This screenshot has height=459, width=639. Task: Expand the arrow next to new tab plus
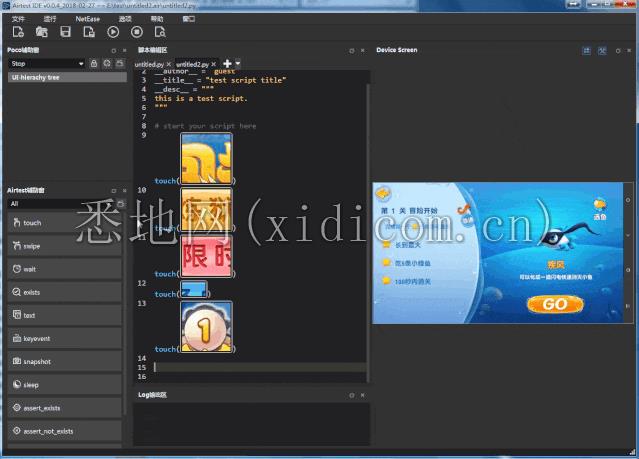coord(237,64)
